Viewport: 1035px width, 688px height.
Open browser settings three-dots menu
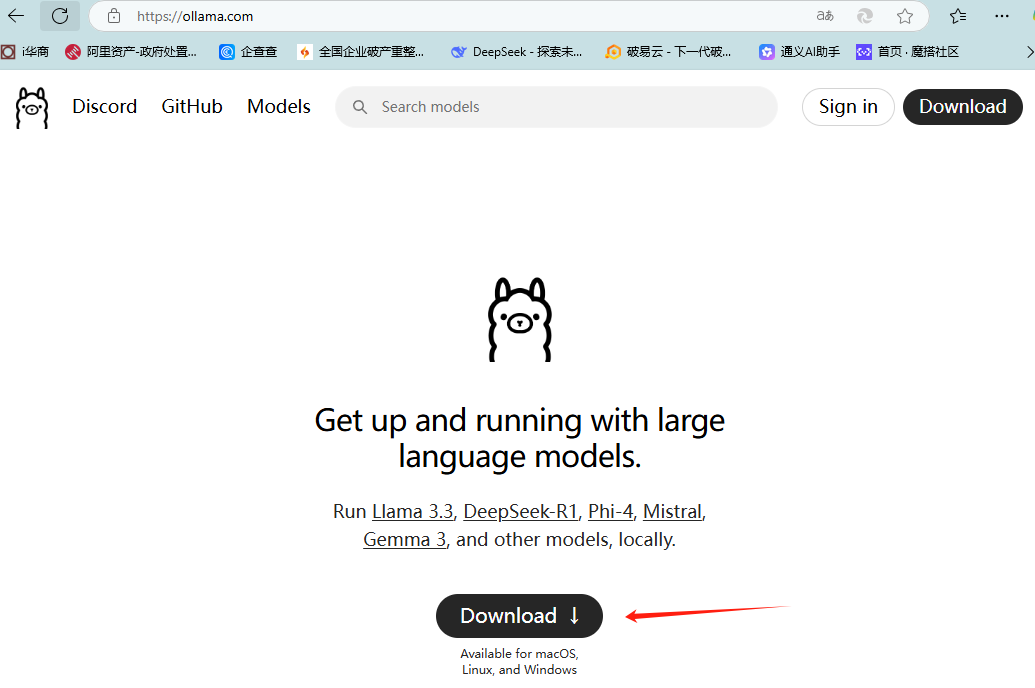click(x=1002, y=16)
